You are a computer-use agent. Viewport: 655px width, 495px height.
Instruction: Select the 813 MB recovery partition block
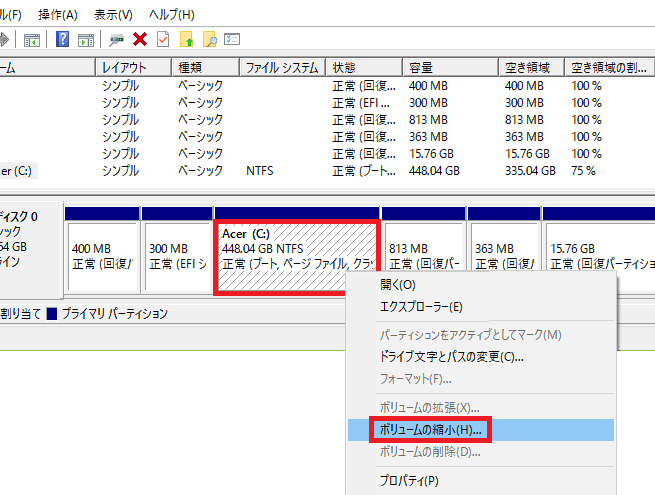coord(423,256)
